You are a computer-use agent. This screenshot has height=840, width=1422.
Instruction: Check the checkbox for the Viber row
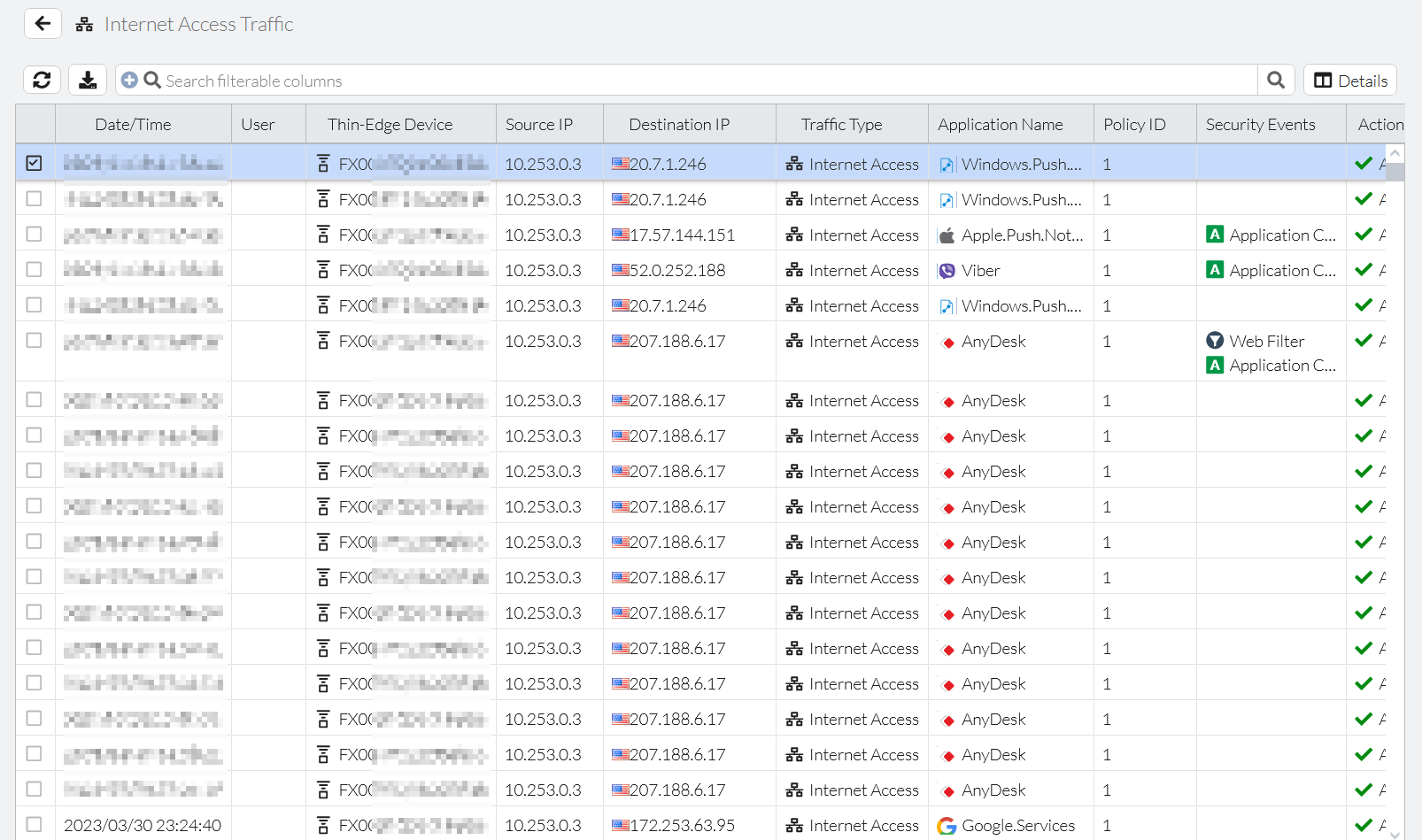[35, 269]
